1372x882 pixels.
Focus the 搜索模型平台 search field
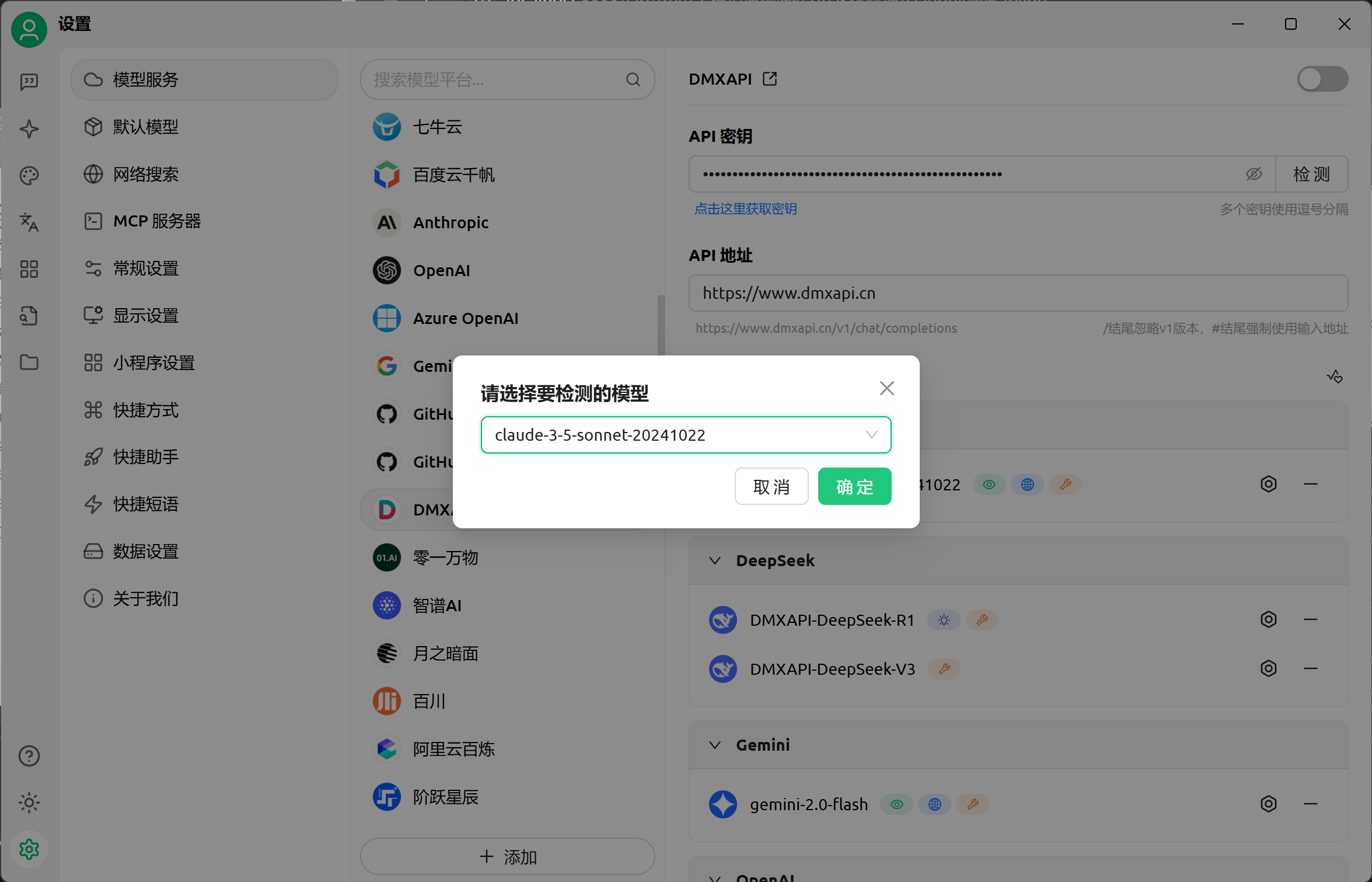click(508, 79)
